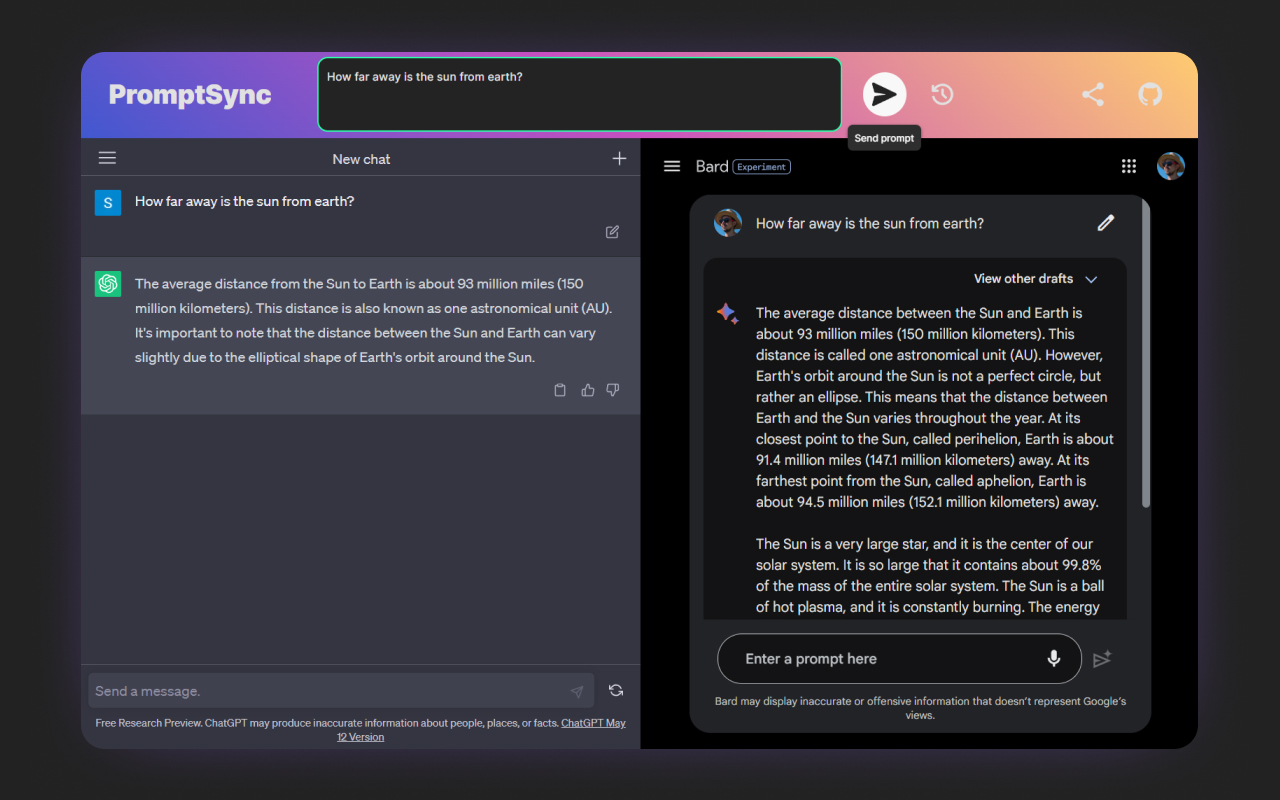Screen dimensions: 1280x800
Task: Click the share icon in header
Action: 1093,94
